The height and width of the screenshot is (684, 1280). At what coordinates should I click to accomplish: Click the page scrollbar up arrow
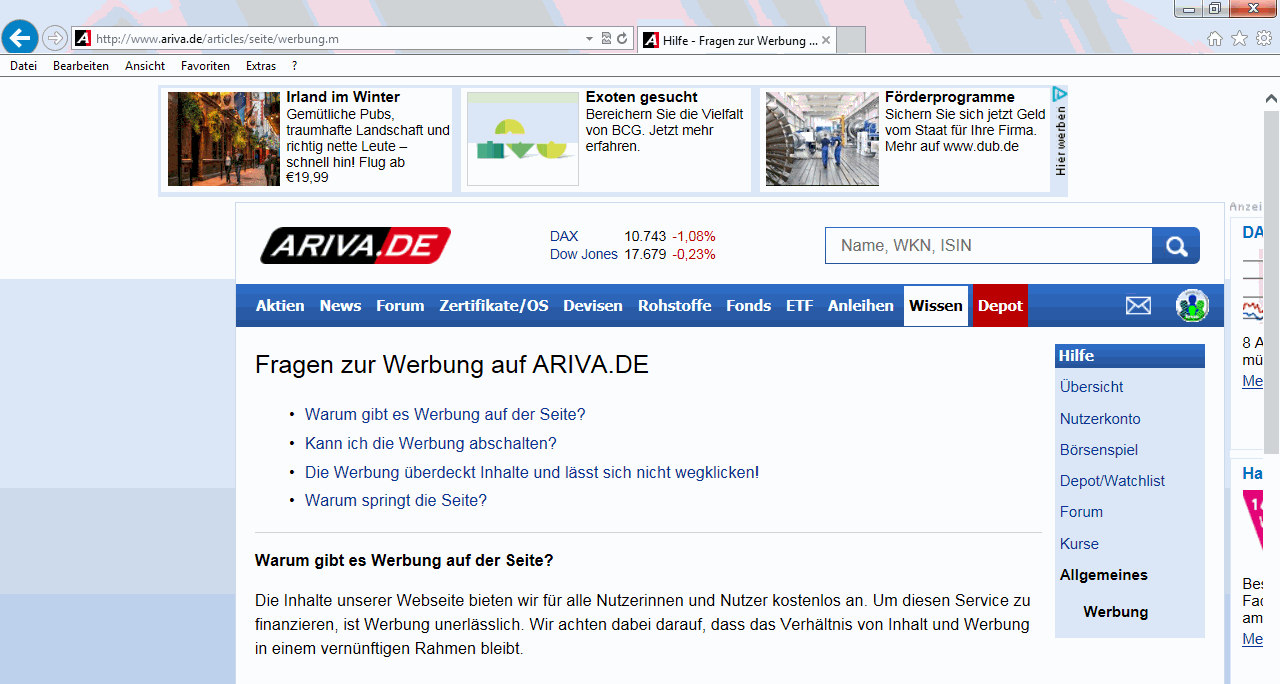(x=1271, y=98)
